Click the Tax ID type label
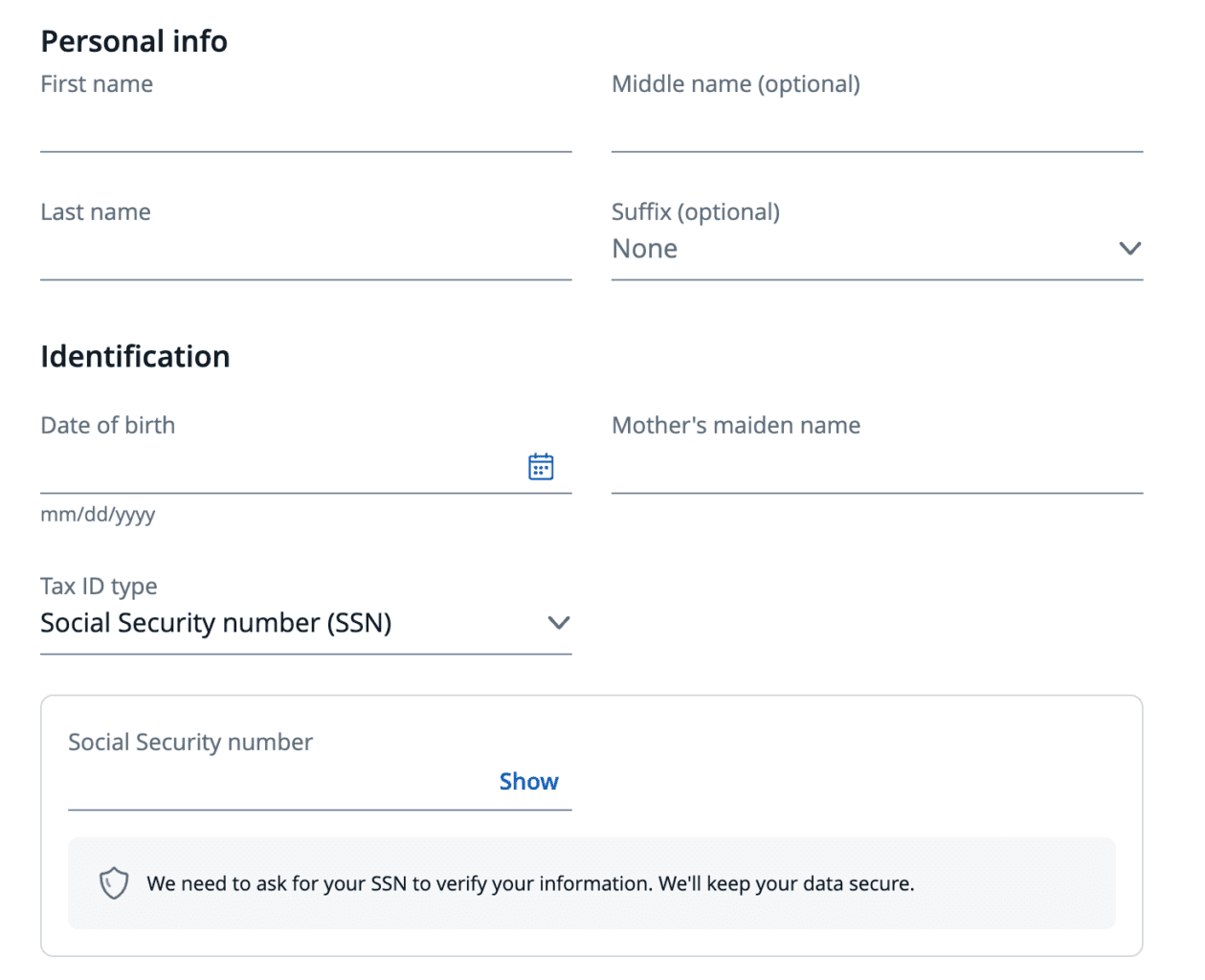This screenshot has height=980, width=1205. pyautogui.click(x=99, y=586)
